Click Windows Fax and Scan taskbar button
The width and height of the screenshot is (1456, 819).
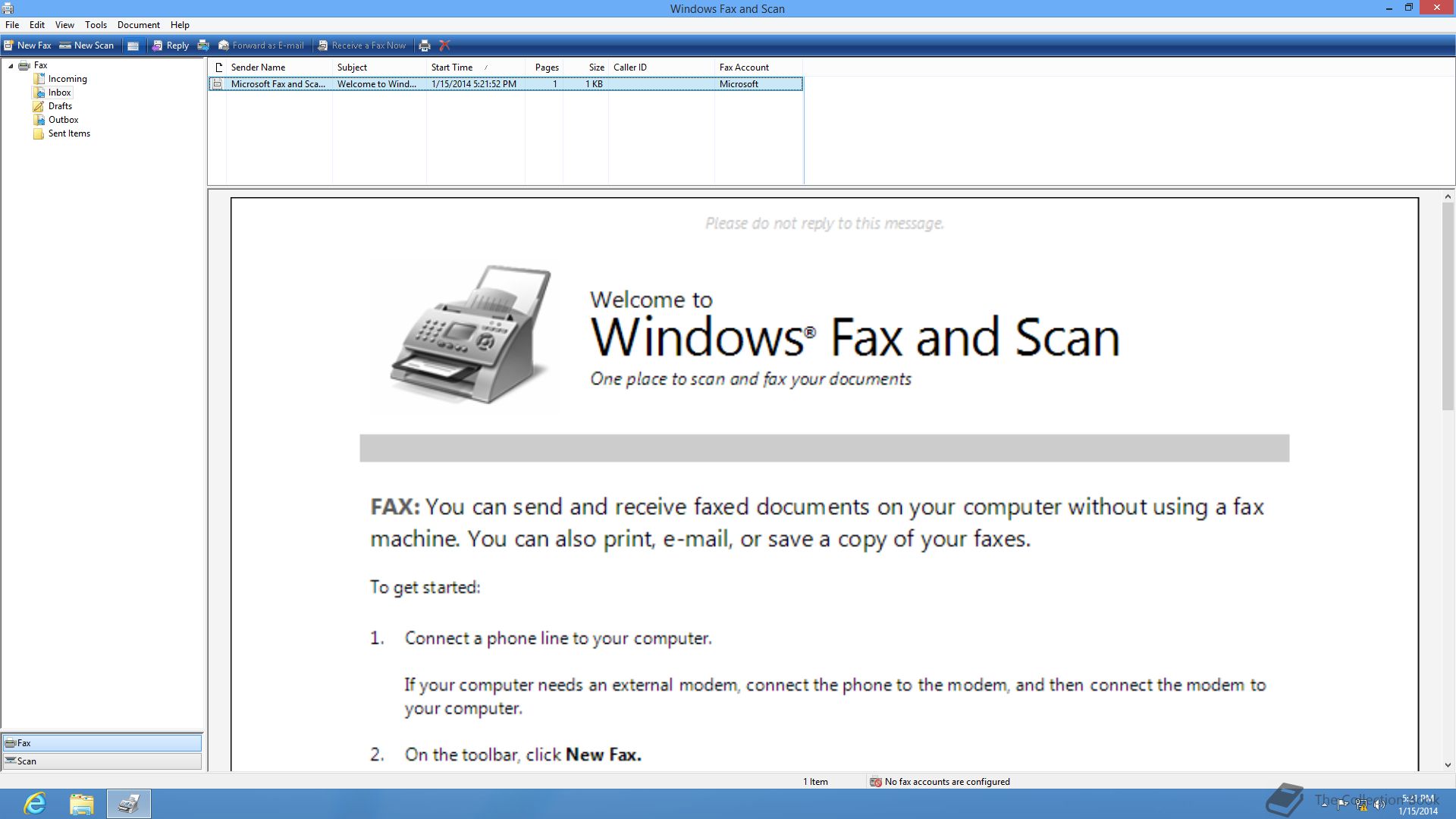tap(129, 804)
